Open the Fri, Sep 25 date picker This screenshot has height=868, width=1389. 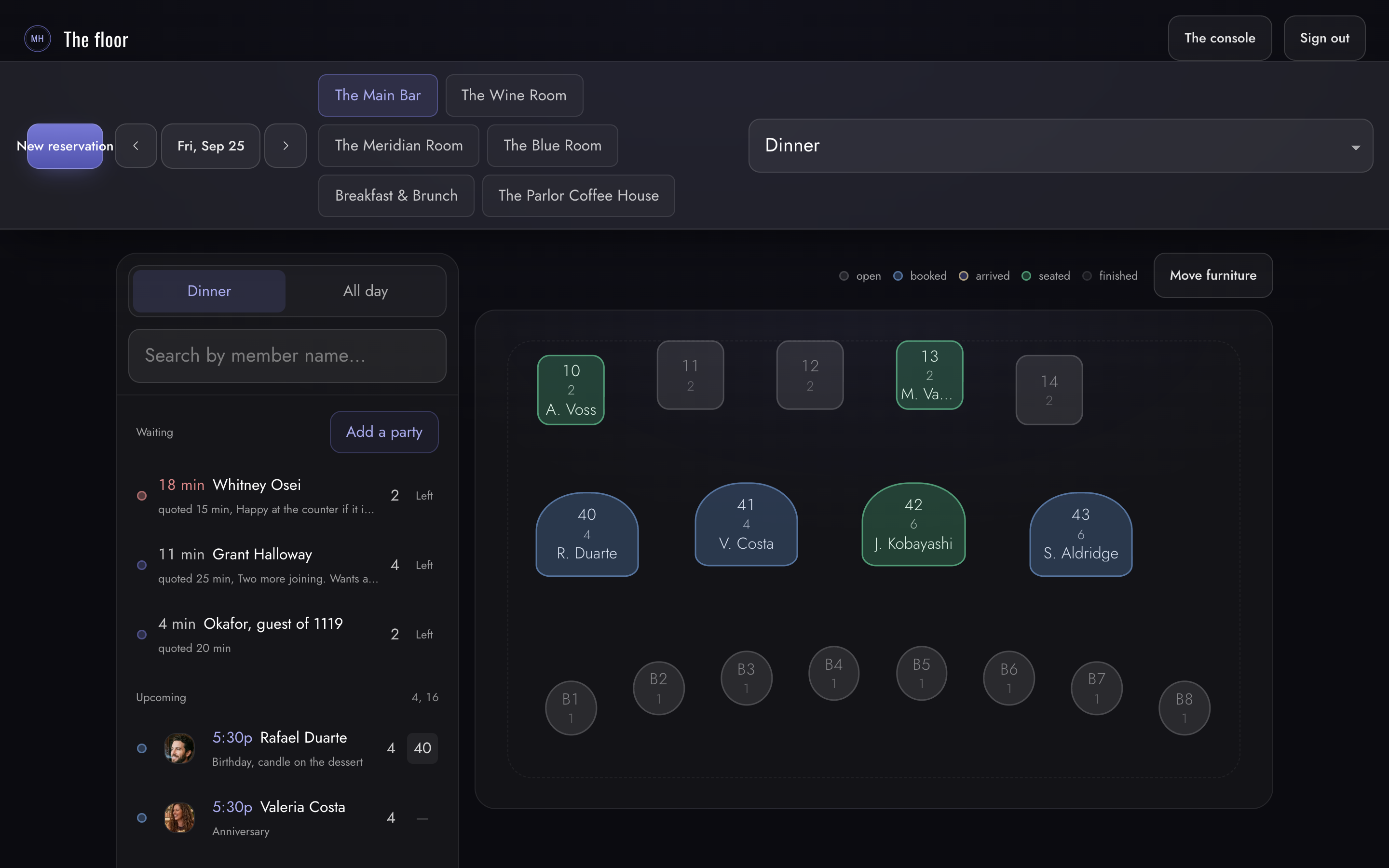[211, 146]
